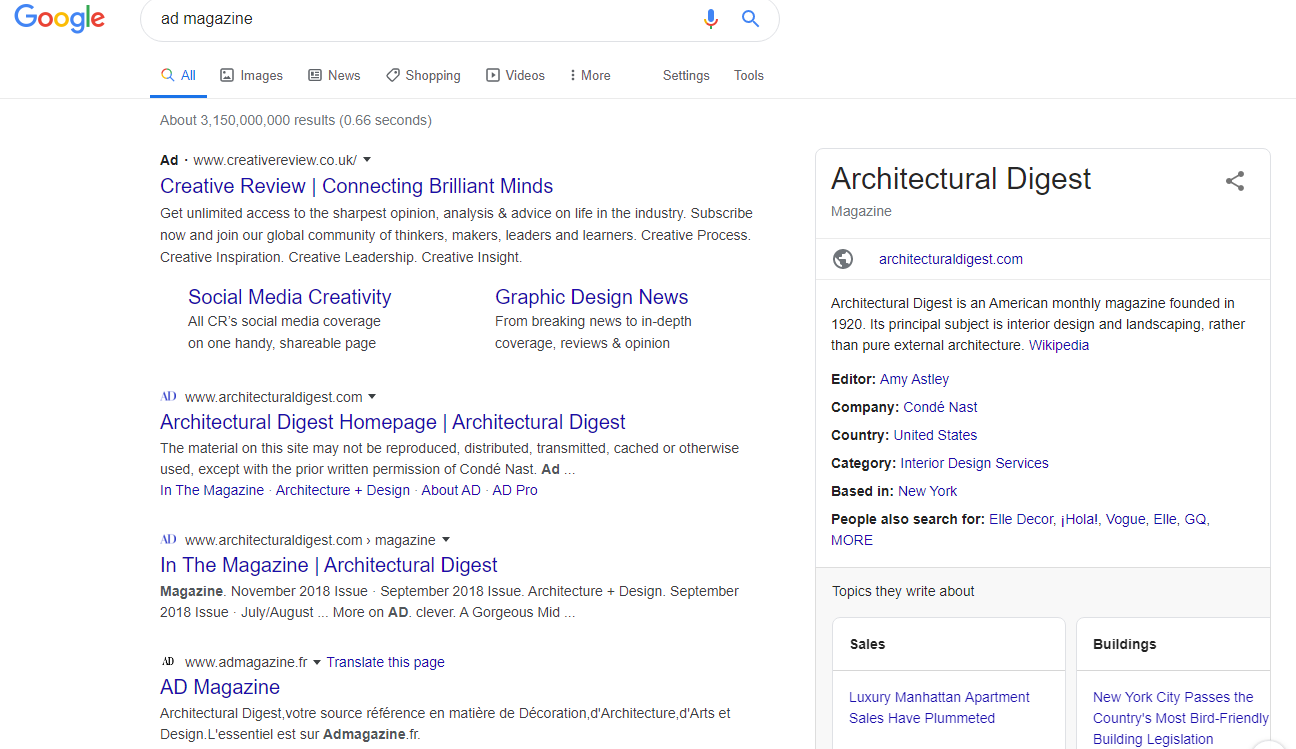
Task: Click the microphone voice search icon
Action: click(x=711, y=19)
